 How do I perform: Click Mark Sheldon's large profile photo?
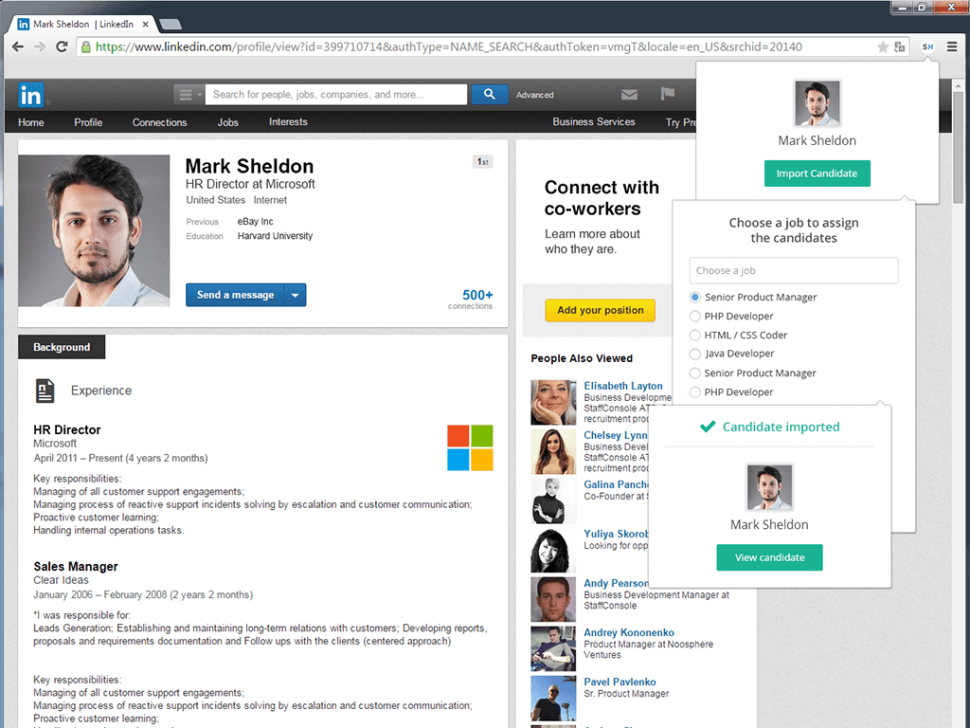click(94, 231)
